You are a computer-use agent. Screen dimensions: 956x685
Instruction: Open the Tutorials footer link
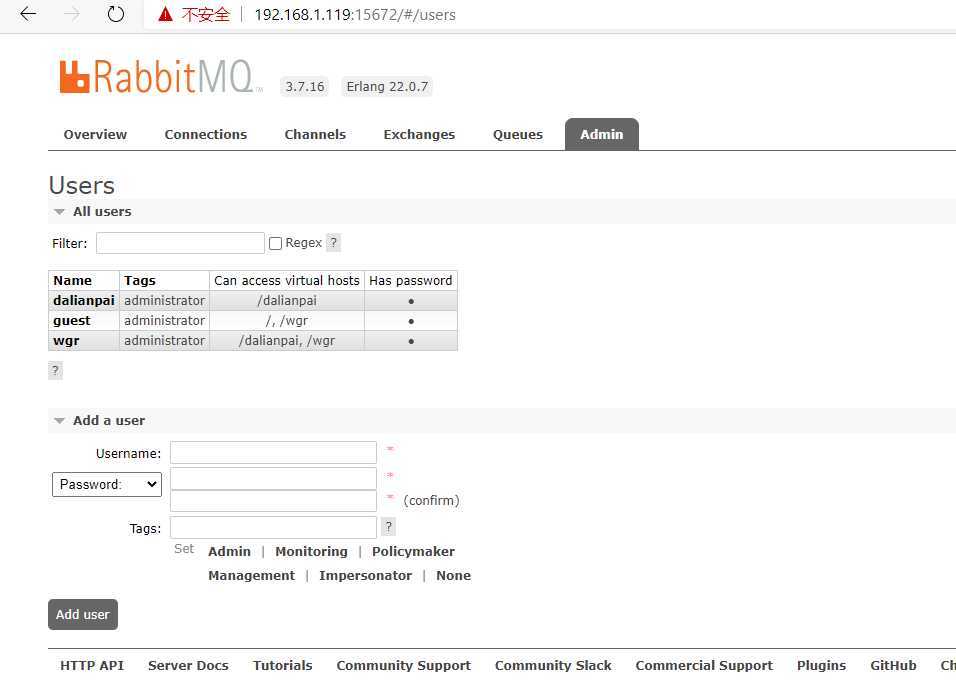tap(283, 665)
